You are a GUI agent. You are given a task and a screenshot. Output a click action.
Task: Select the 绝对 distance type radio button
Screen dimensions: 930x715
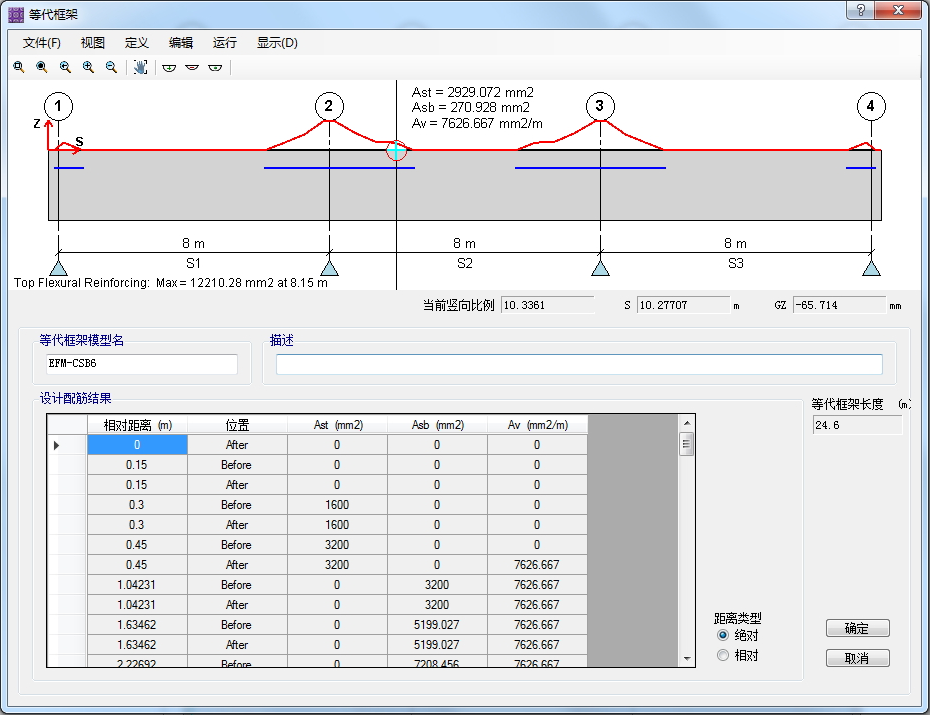tap(722, 636)
